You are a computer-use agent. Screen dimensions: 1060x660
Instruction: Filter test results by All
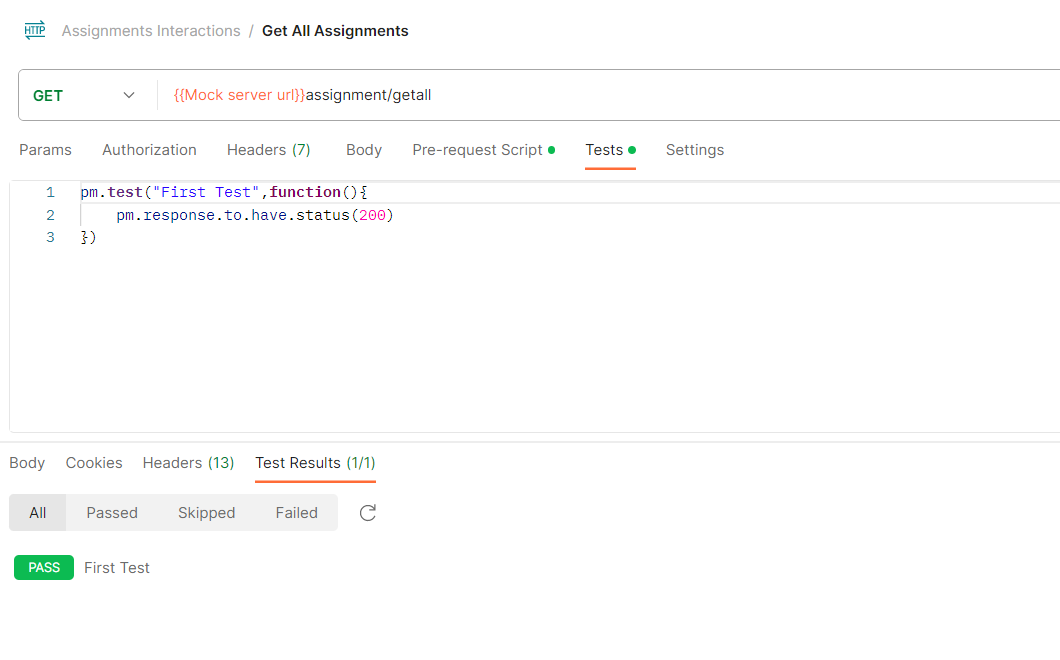coord(38,513)
